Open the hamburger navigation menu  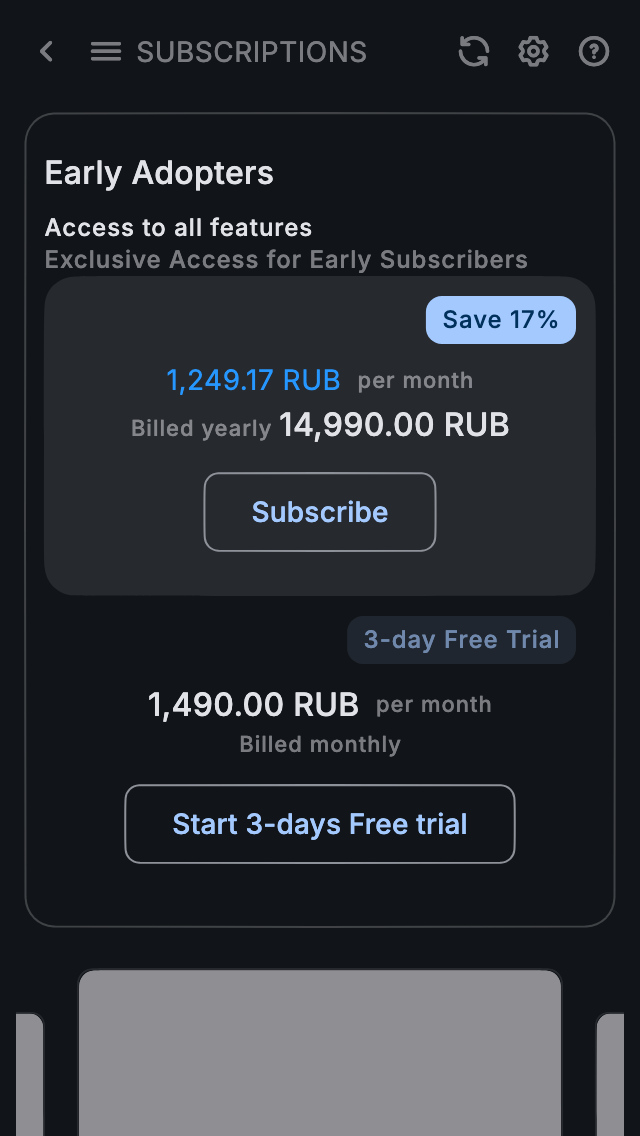click(x=106, y=52)
